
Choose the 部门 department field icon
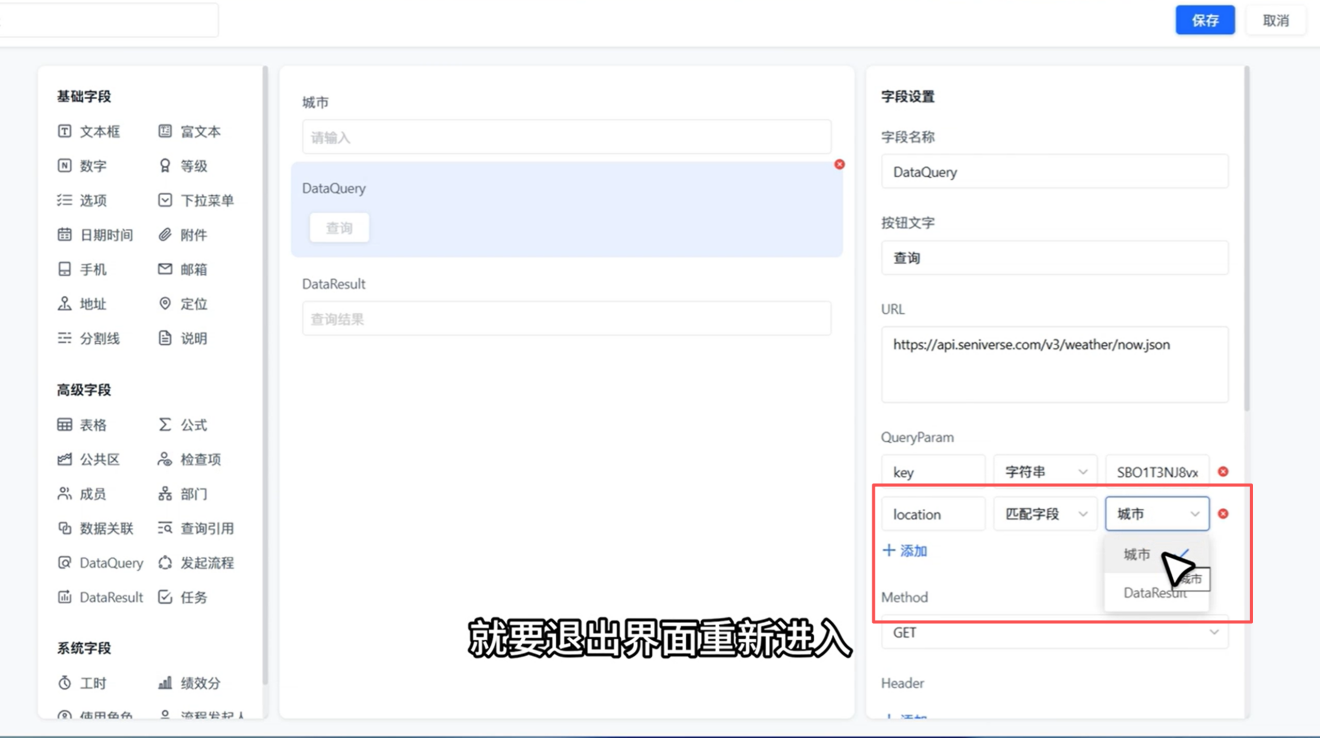click(165, 494)
